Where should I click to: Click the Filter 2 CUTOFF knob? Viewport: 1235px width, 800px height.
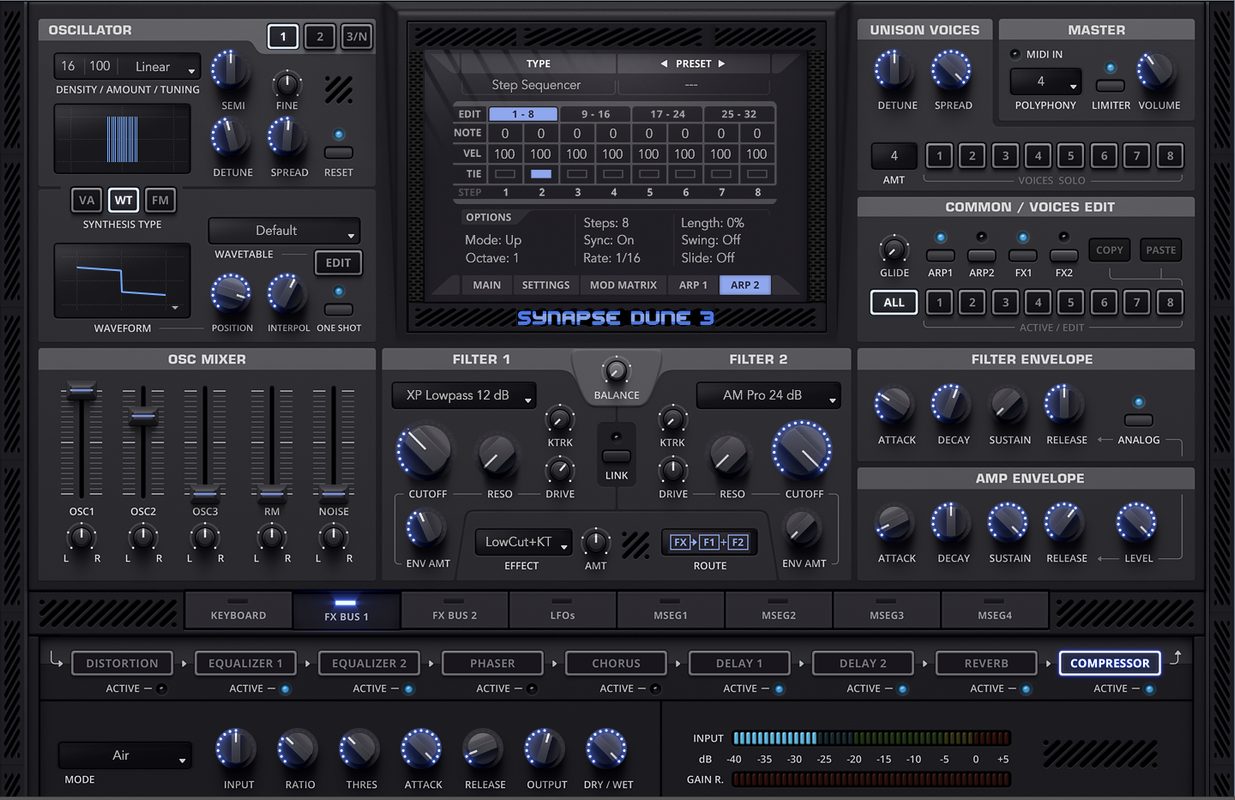point(802,452)
